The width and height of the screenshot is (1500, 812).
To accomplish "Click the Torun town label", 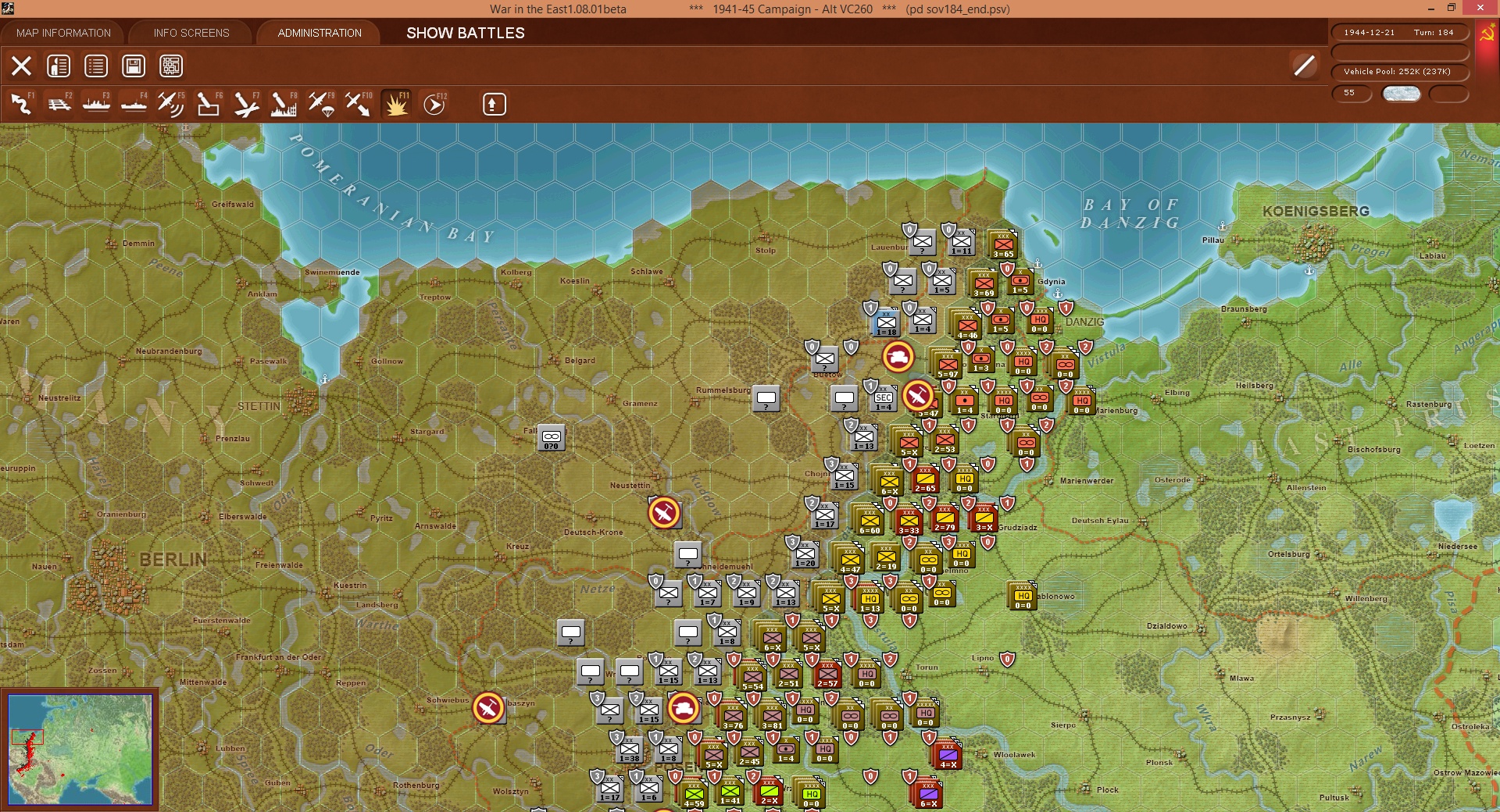I will (927, 668).
